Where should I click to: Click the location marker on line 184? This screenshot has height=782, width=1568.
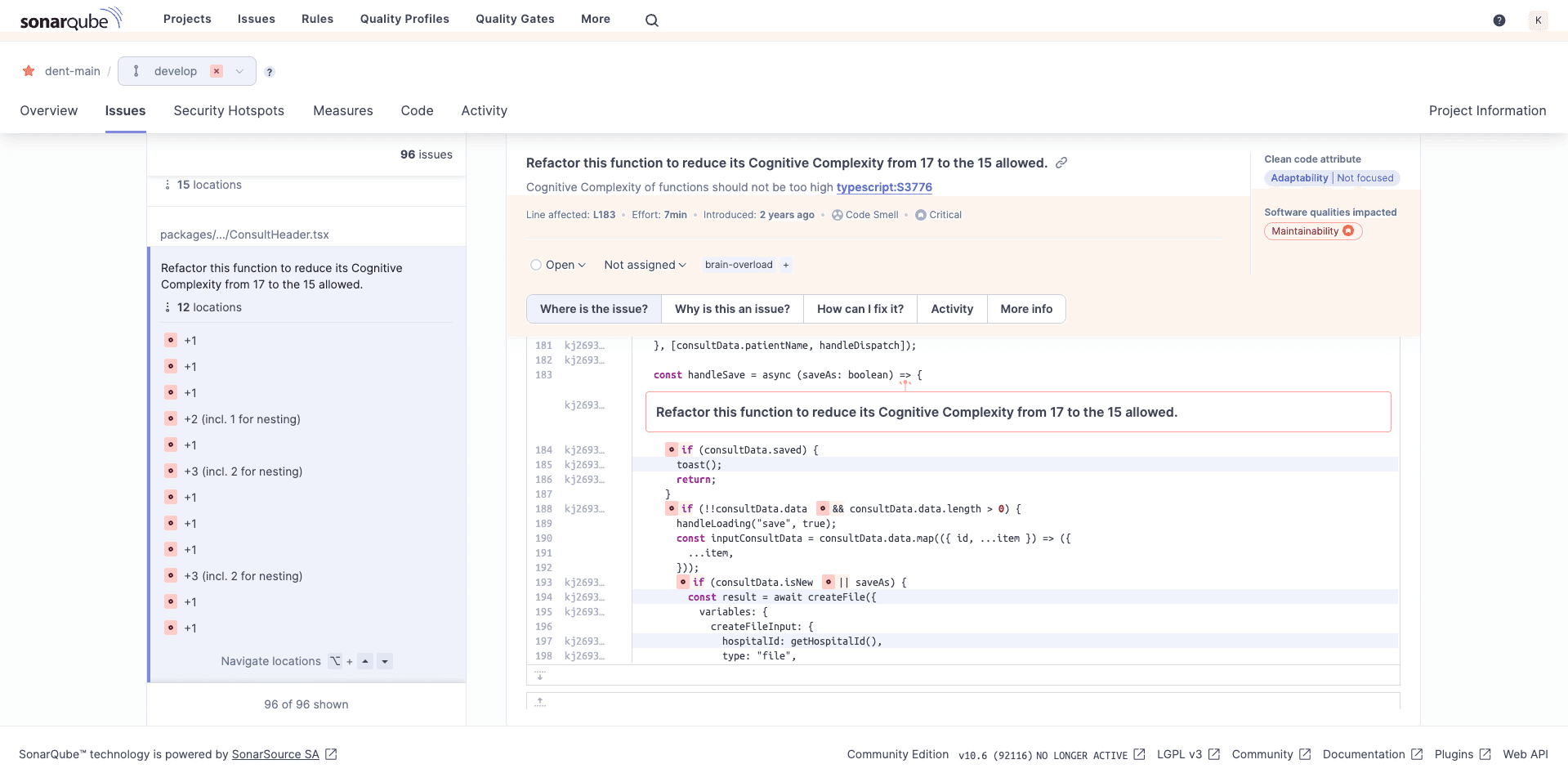(672, 449)
